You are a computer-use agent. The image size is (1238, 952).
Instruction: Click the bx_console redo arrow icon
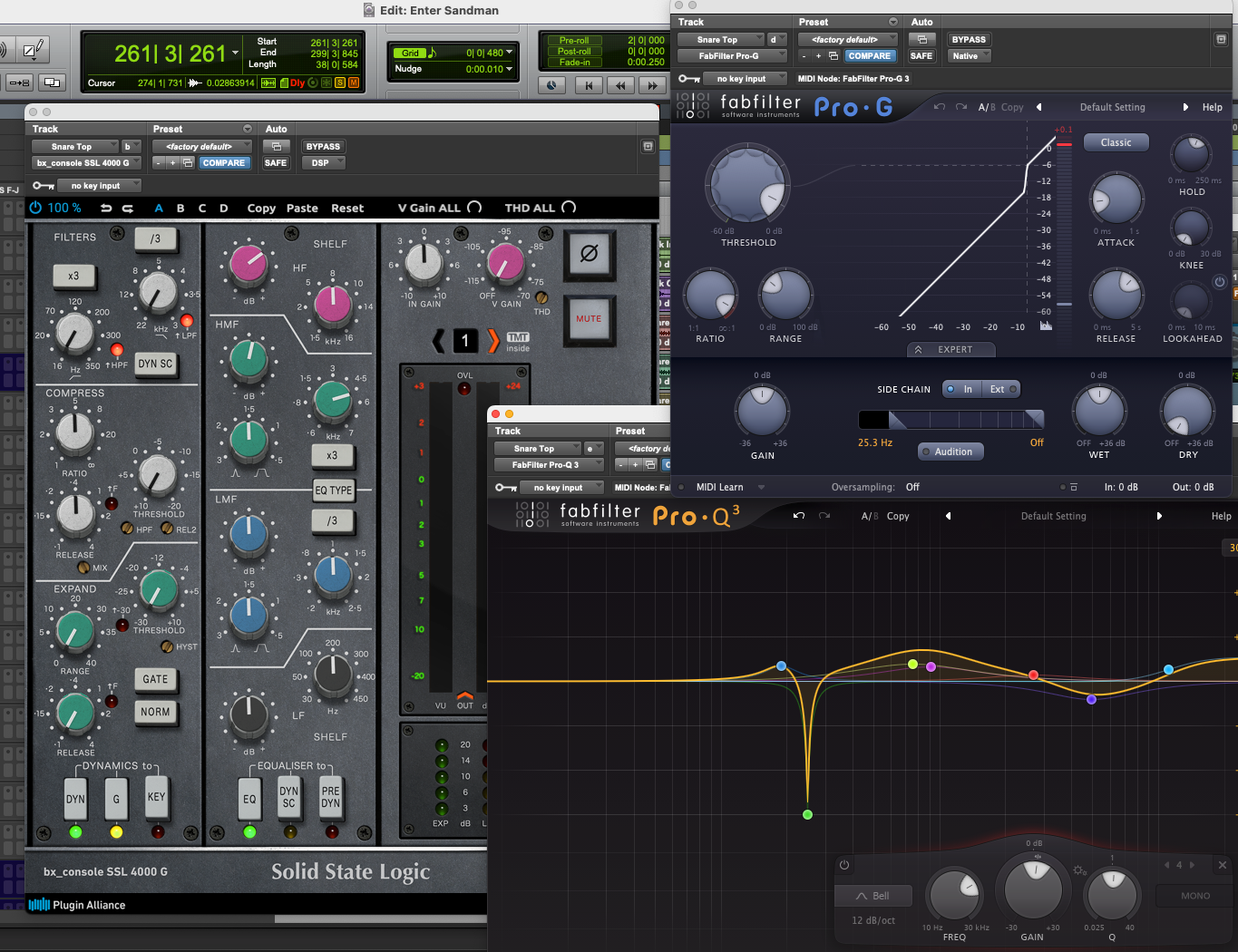pyautogui.click(x=128, y=208)
